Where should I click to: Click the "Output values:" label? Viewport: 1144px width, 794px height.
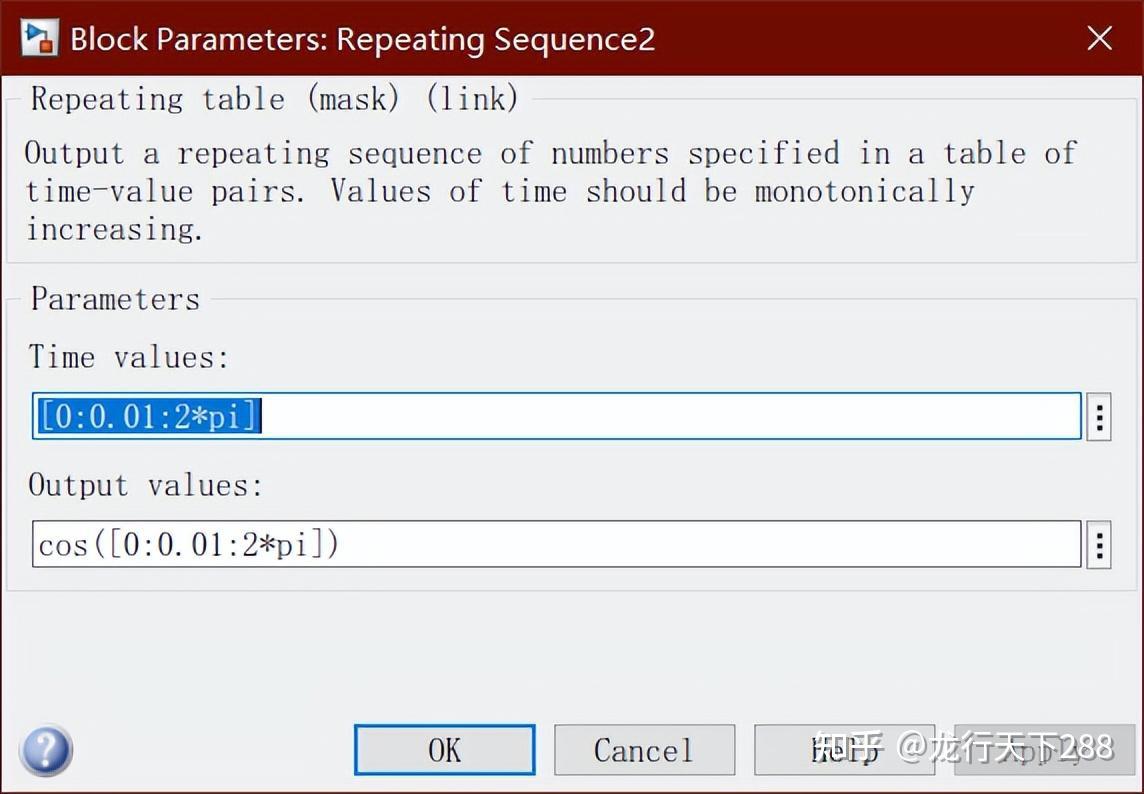click(145, 485)
